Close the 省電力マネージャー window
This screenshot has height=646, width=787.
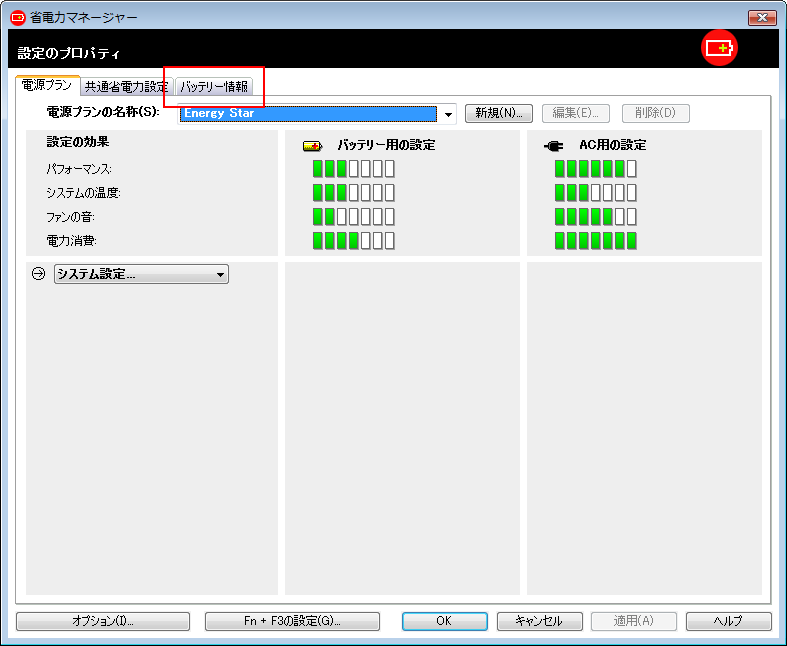(x=762, y=18)
